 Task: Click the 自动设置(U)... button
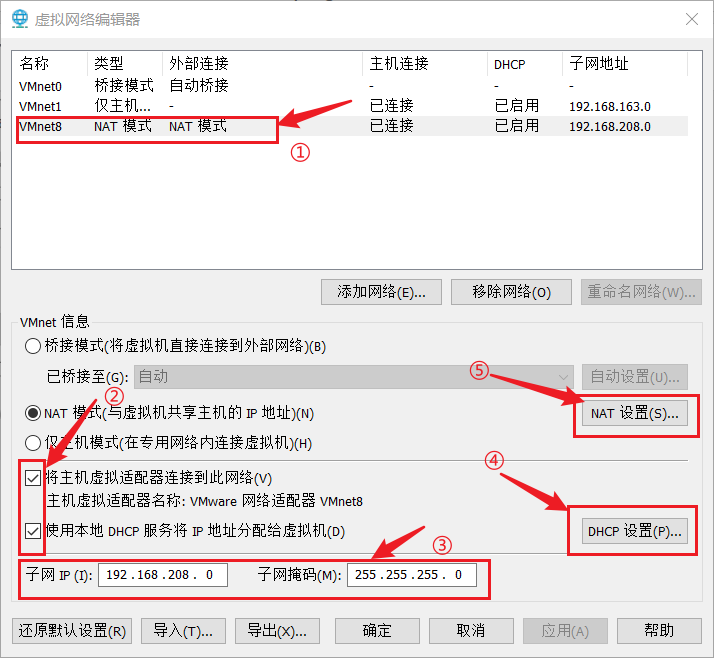tap(635, 377)
